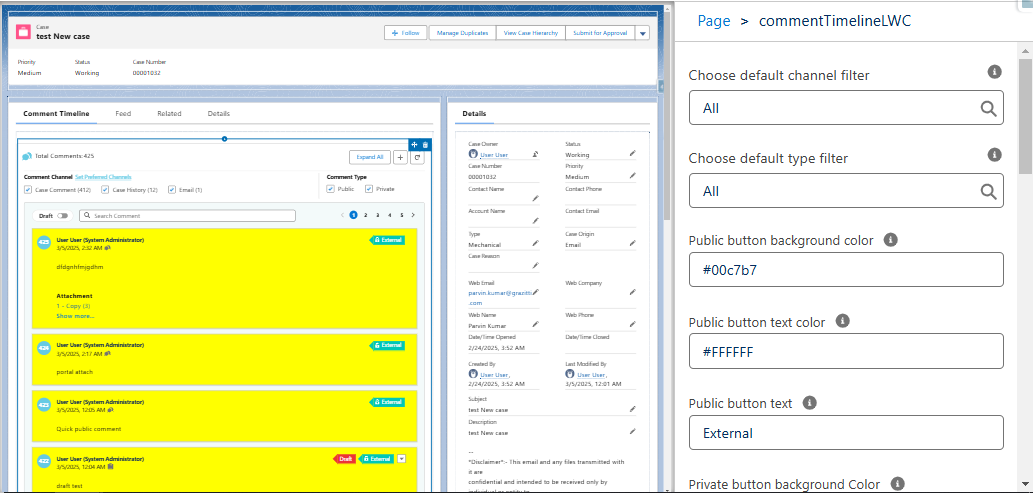Click the change Case Owner icon
The image size is (1033, 493).
coord(535,154)
